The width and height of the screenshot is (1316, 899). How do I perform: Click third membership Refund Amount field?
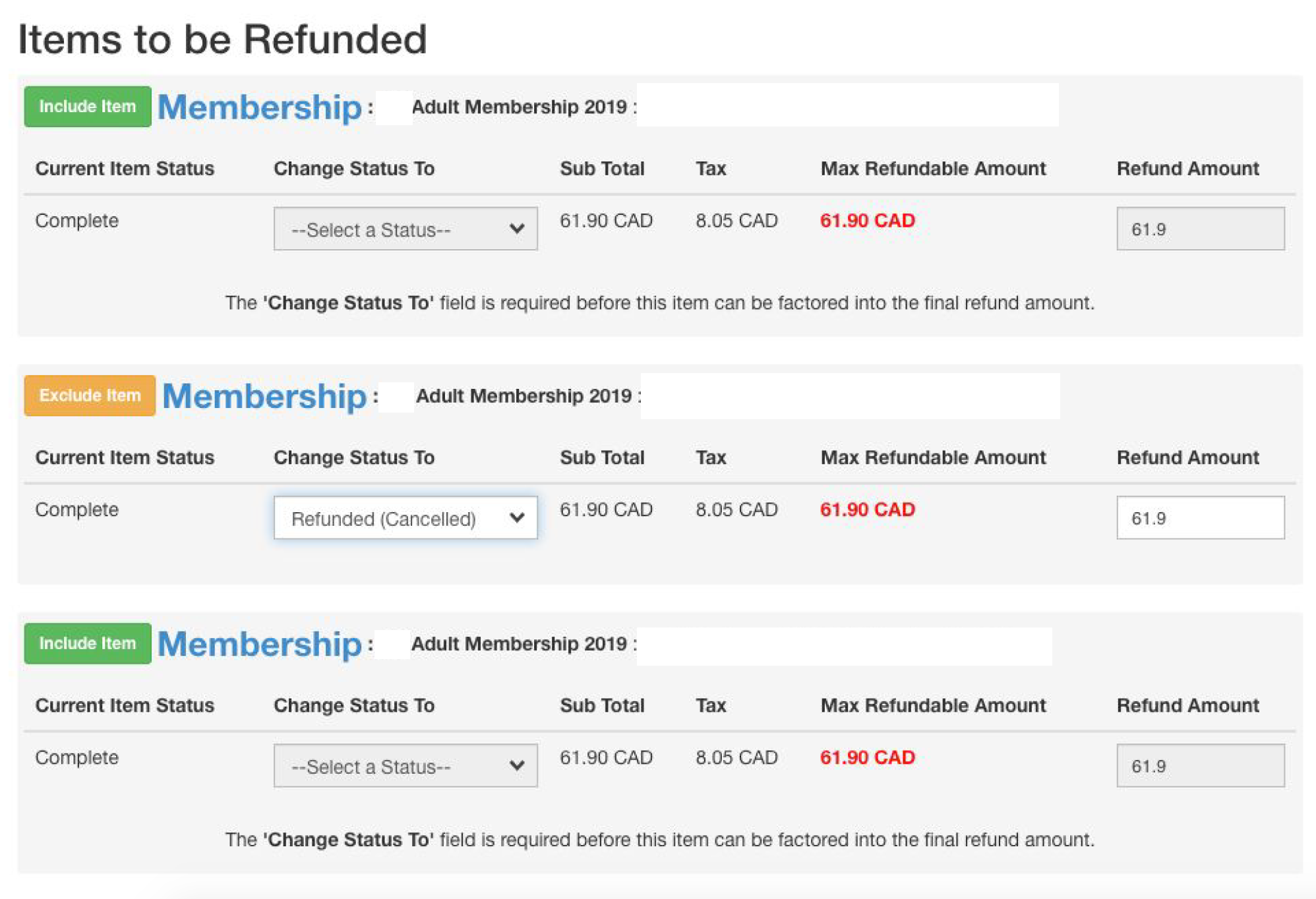(x=1200, y=766)
